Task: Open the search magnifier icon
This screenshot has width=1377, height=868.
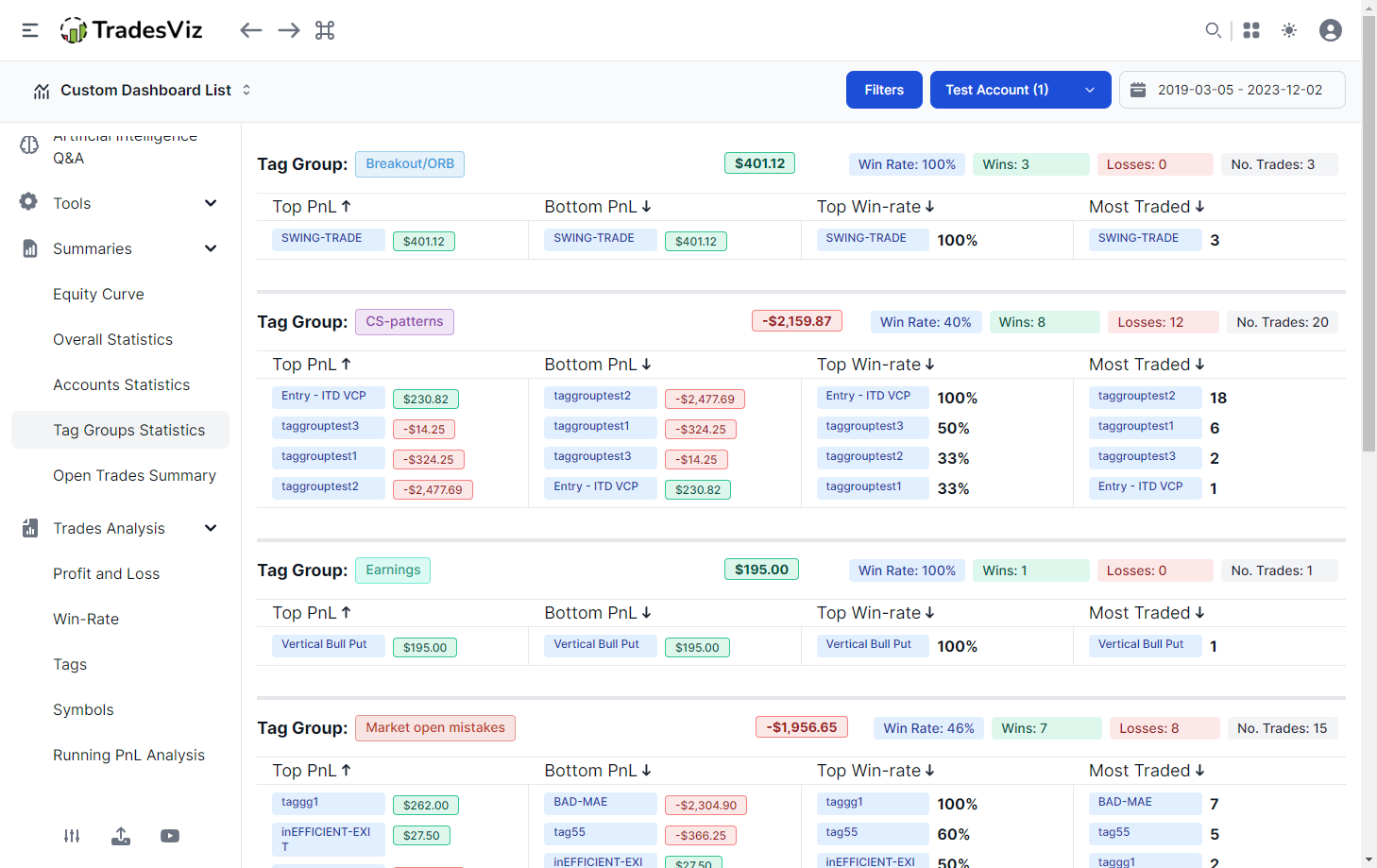Action: [1213, 30]
